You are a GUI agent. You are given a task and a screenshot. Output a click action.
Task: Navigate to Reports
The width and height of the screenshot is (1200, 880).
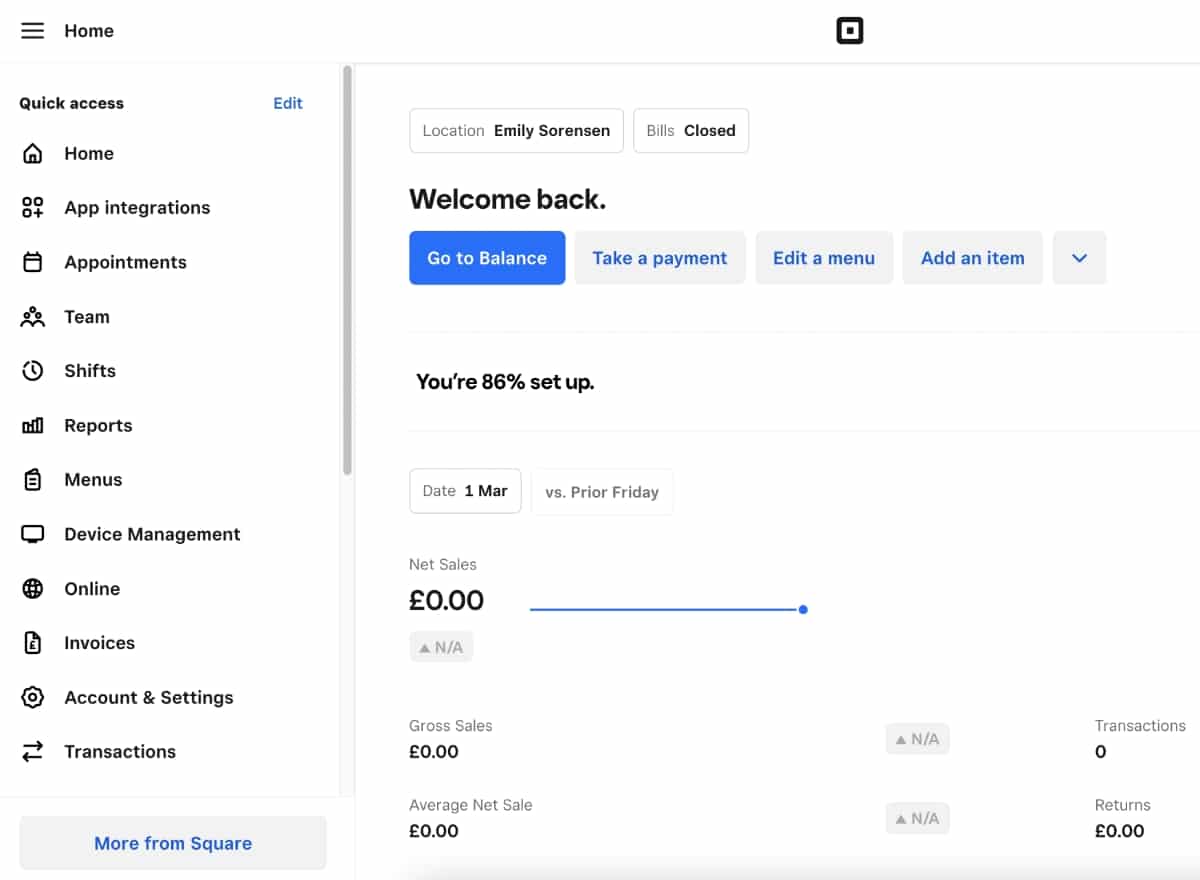pos(98,426)
